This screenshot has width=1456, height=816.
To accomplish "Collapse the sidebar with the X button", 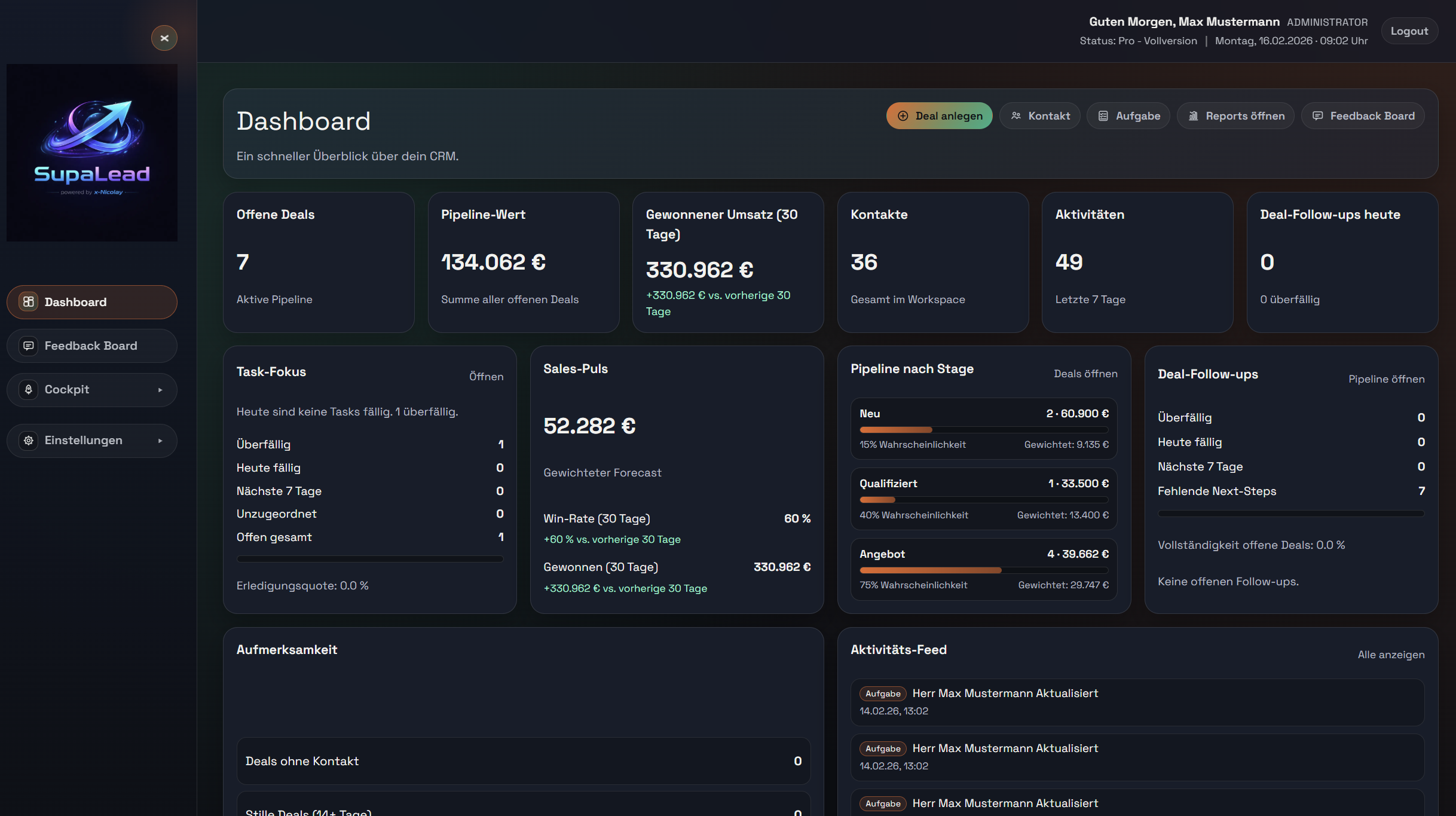I will pos(164,38).
